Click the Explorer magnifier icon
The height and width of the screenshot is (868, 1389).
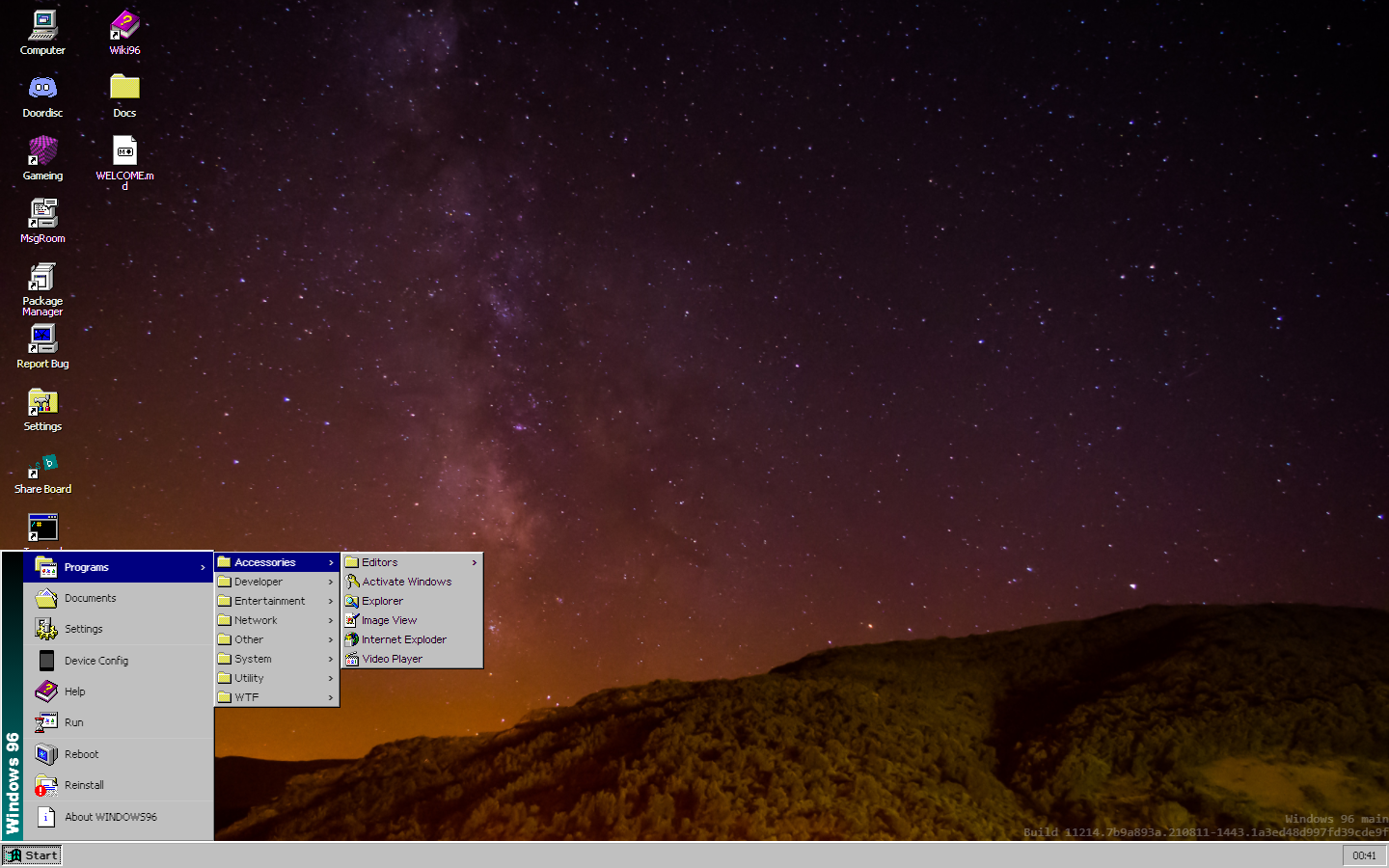point(352,601)
